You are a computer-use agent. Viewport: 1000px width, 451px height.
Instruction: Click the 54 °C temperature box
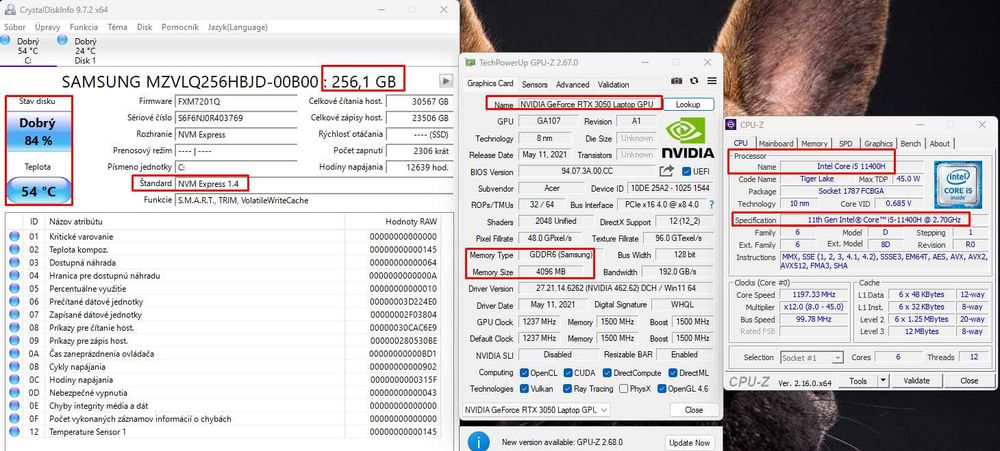point(39,189)
